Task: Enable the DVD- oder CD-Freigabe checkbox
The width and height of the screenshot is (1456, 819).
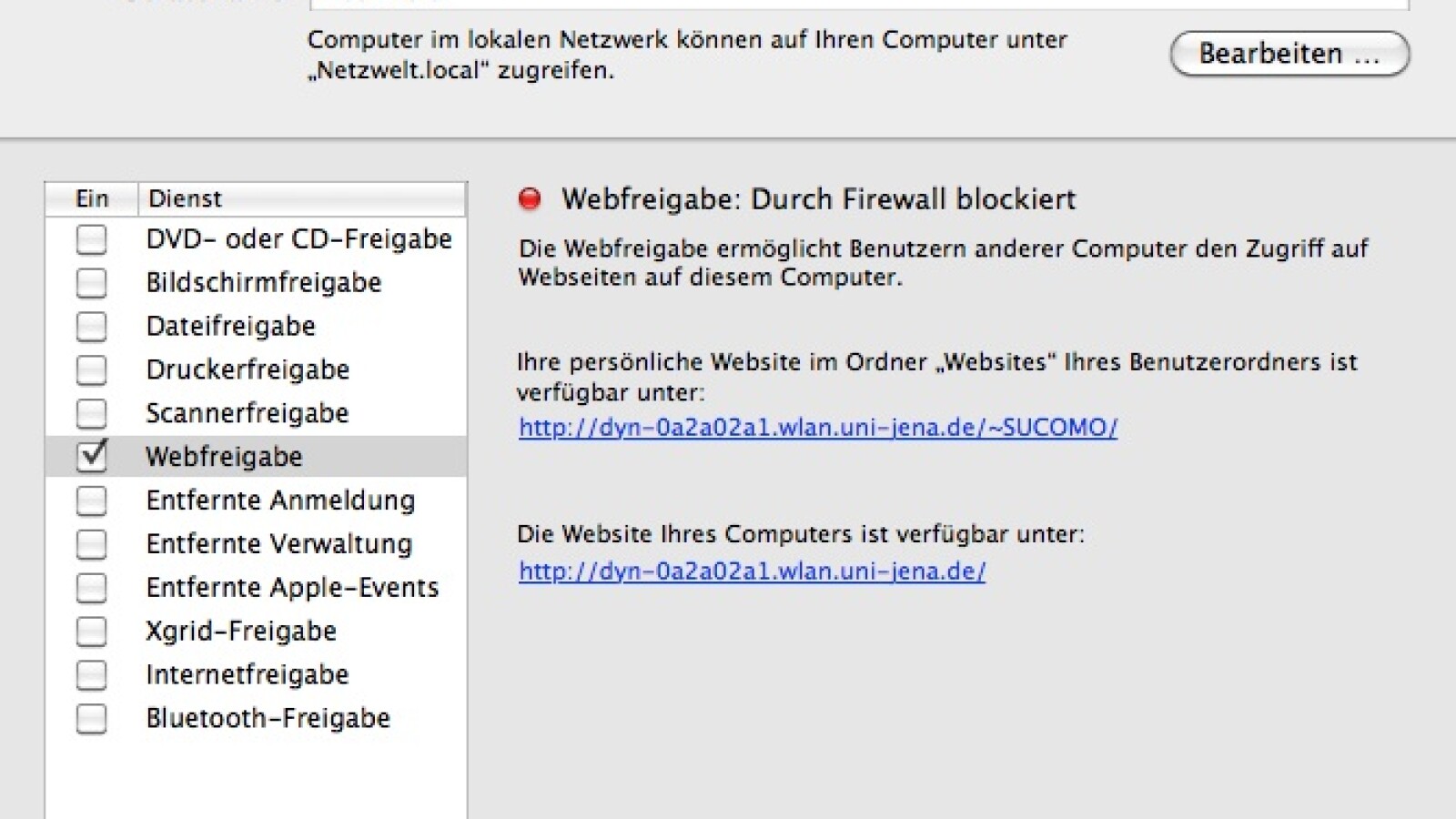Action: [x=91, y=239]
